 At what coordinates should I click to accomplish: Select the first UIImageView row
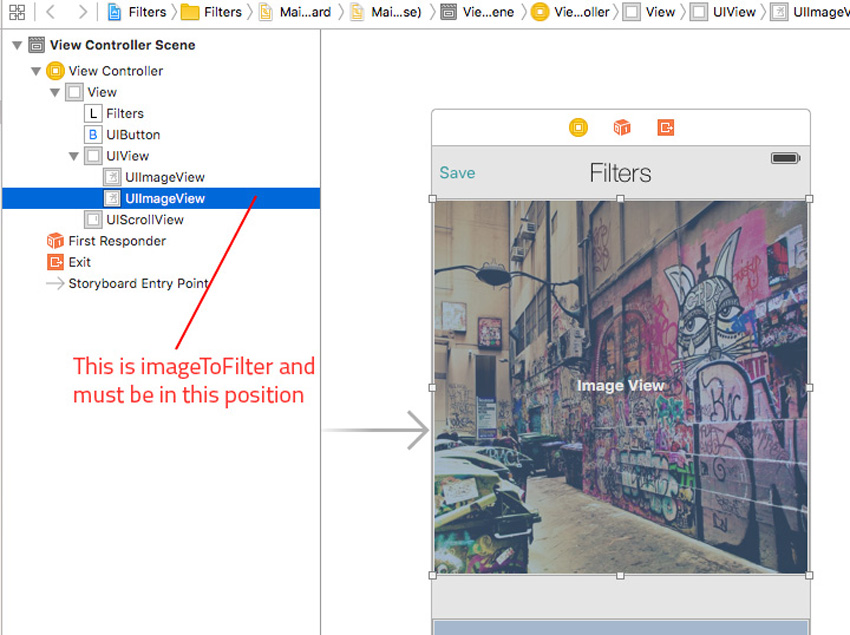pyautogui.click(x=161, y=177)
